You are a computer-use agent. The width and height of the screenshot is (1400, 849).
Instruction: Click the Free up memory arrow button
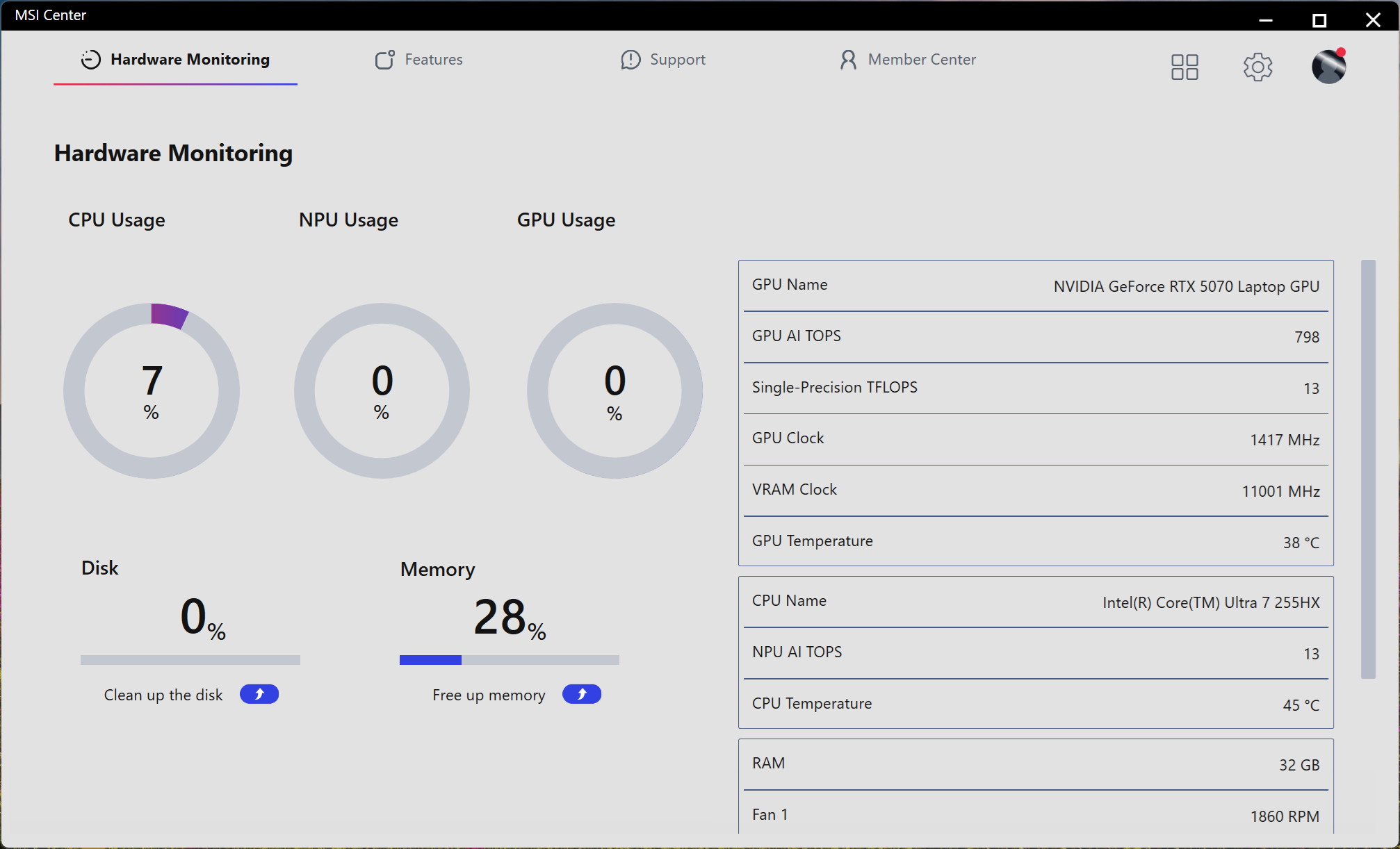(582, 694)
